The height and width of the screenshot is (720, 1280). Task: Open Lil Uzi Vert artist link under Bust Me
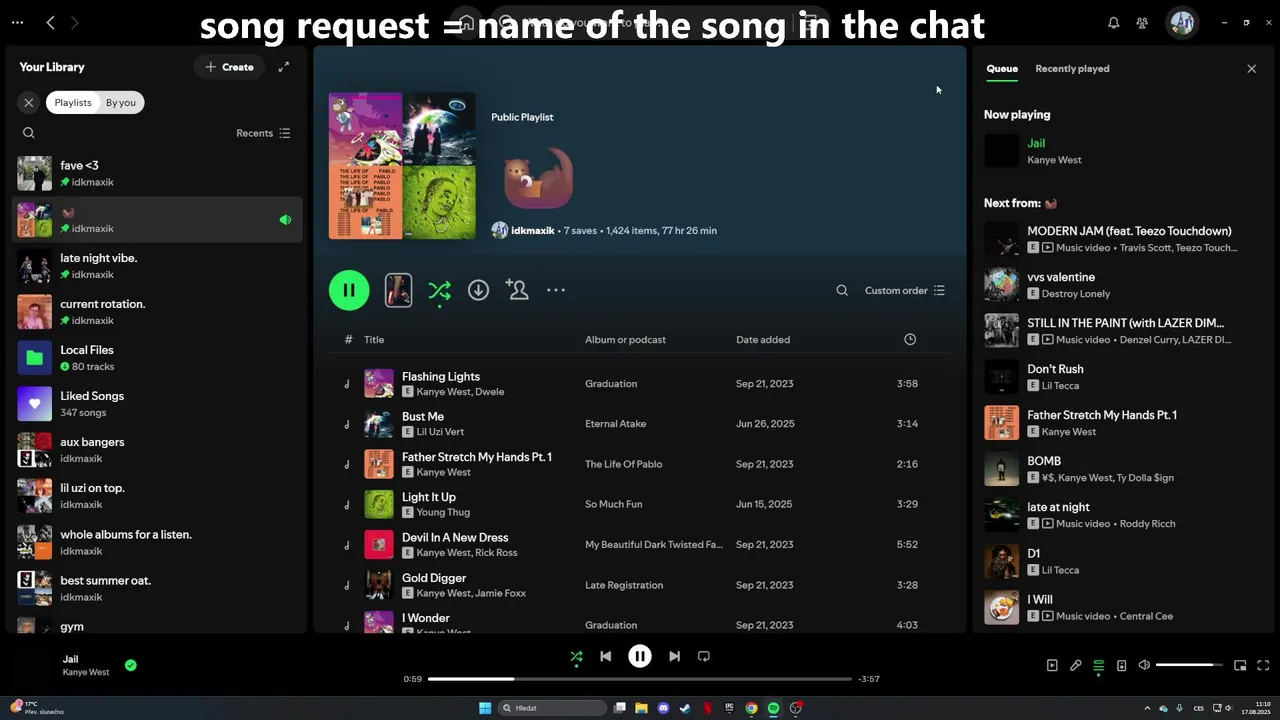click(440, 432)
